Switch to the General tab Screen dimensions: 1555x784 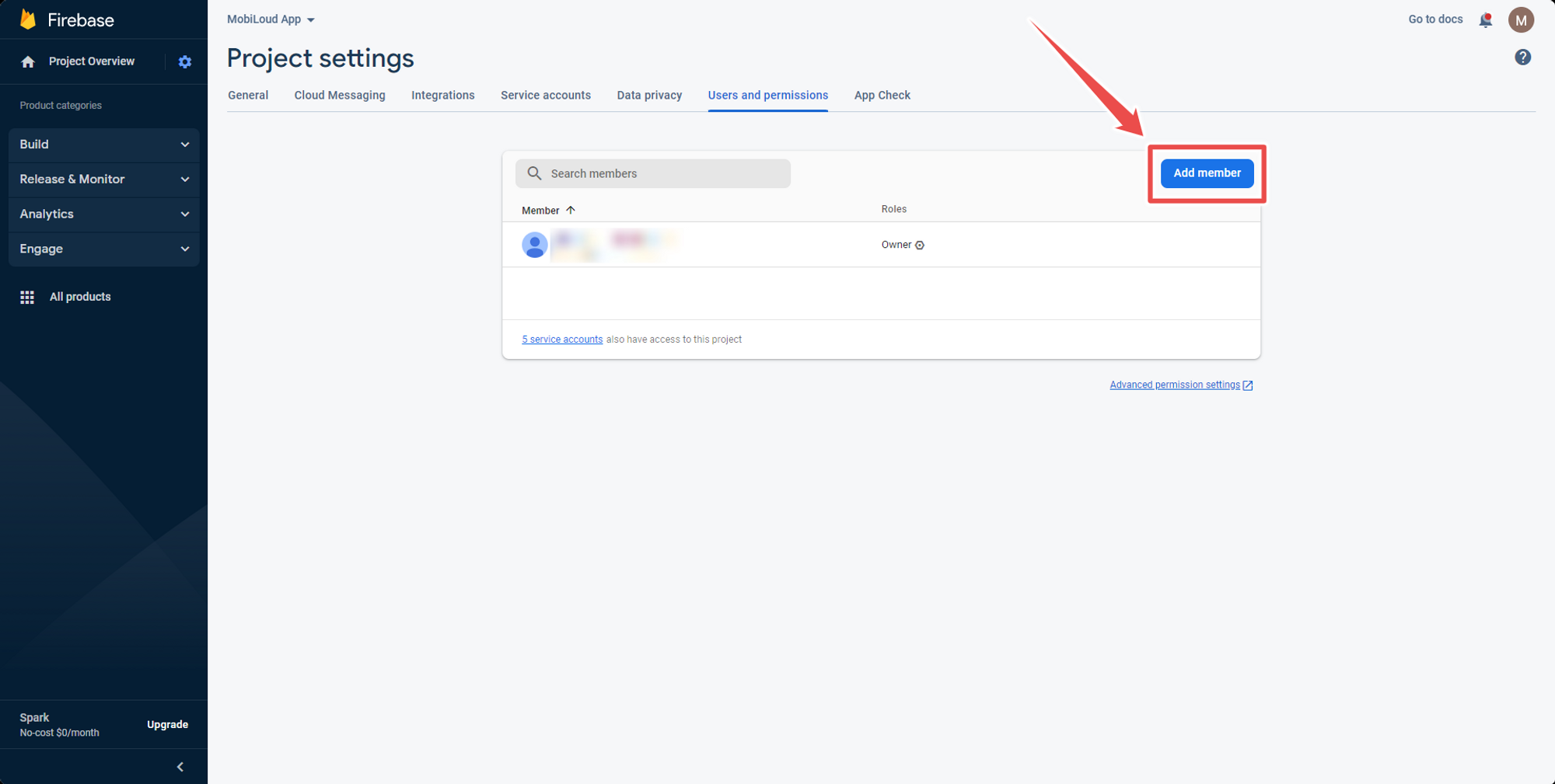tap(248, 96)
